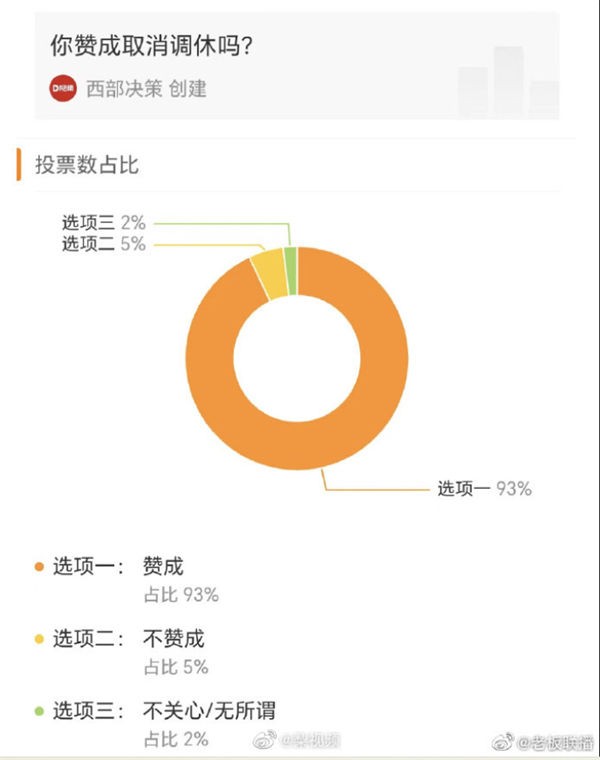This screenshot has width=600, height=760.
Task: Click the Weibo logo beside @老板联播
Action: coord(504,742)
